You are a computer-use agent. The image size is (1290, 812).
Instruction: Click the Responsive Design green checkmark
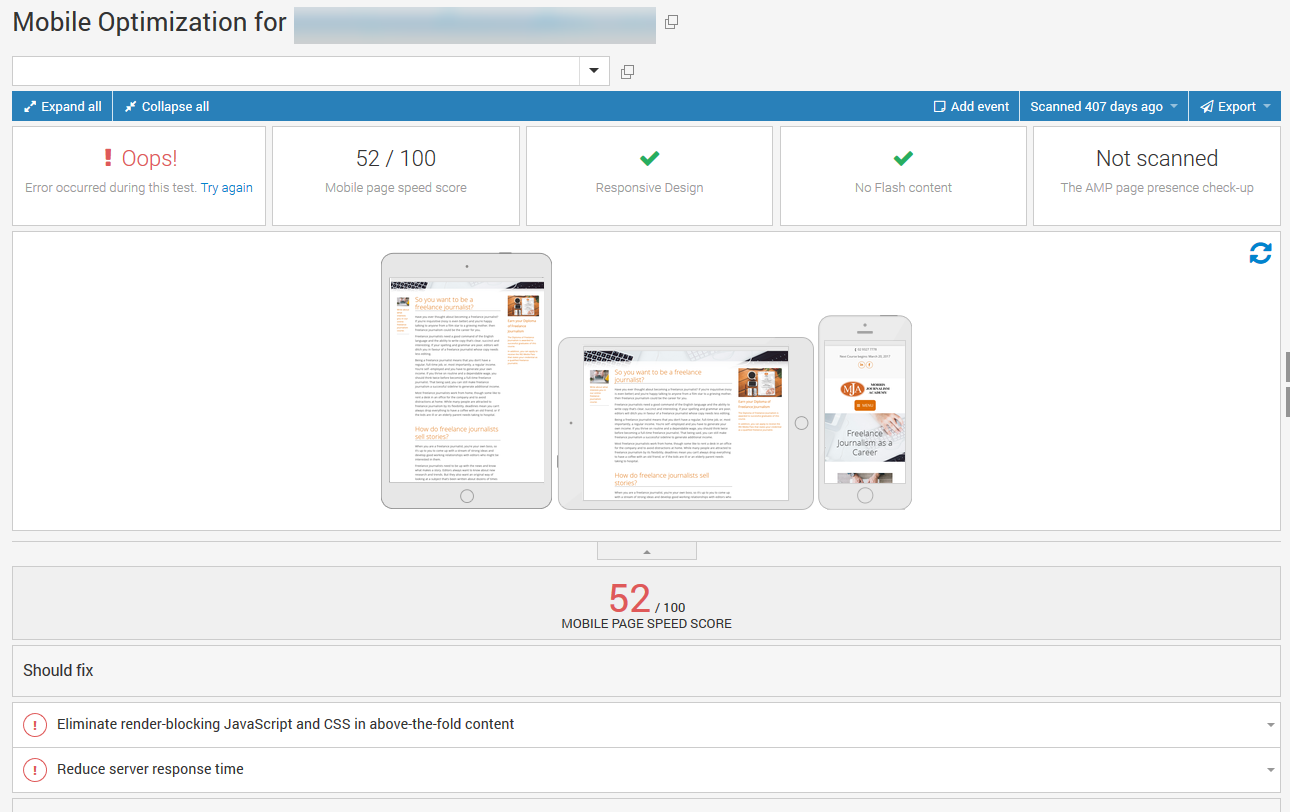pyautogui.click(x=649, y=158)
